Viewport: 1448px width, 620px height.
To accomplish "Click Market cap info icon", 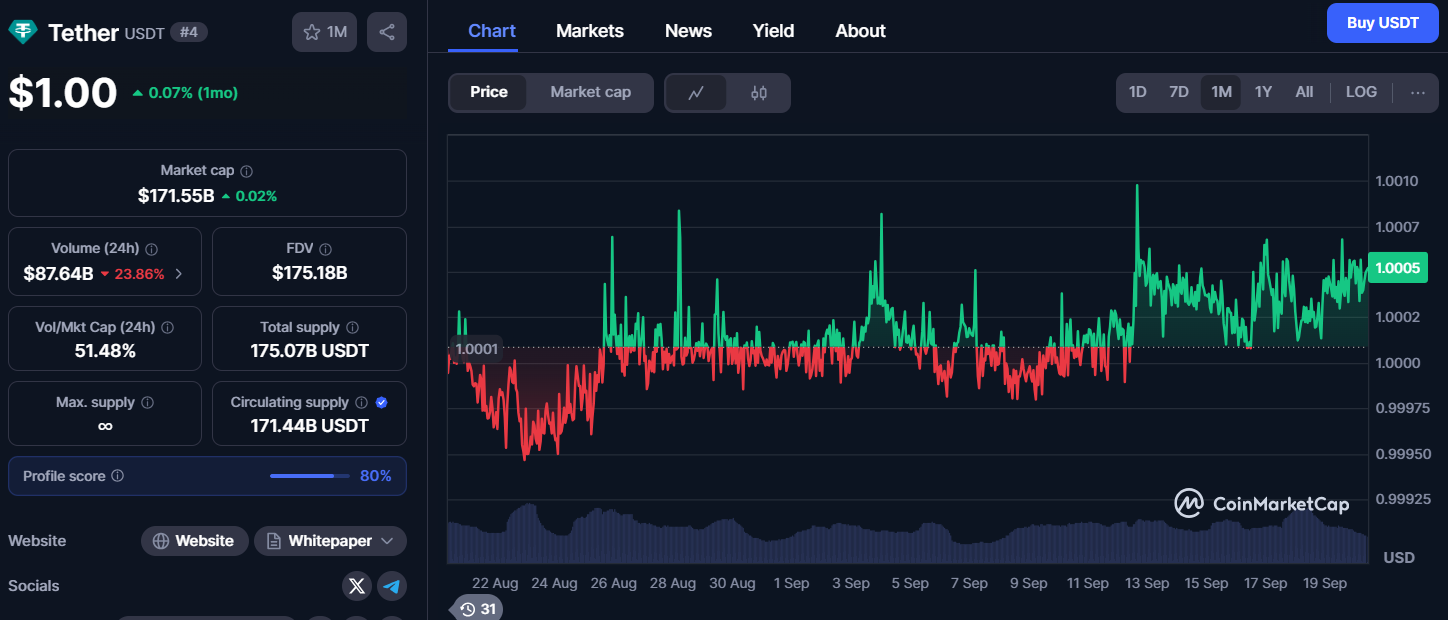I will tap(247, 171).
